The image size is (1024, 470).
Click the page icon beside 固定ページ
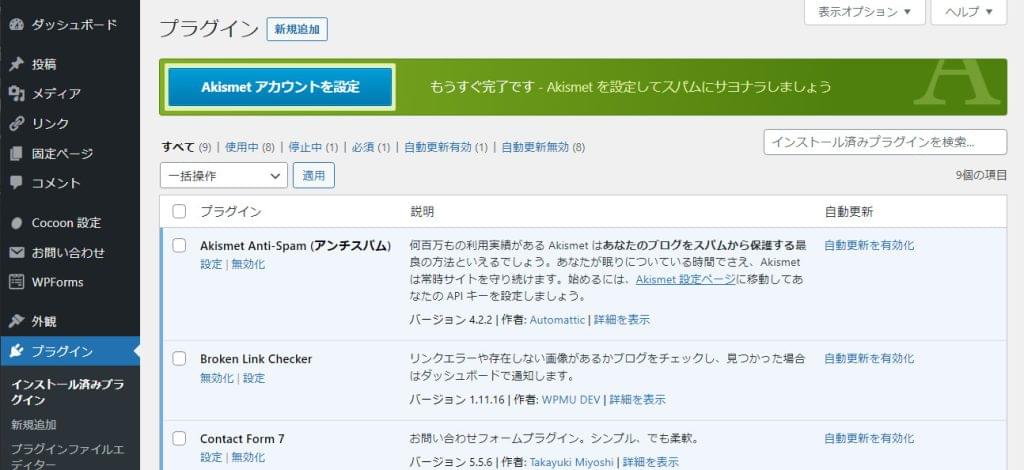pos(16,154)
